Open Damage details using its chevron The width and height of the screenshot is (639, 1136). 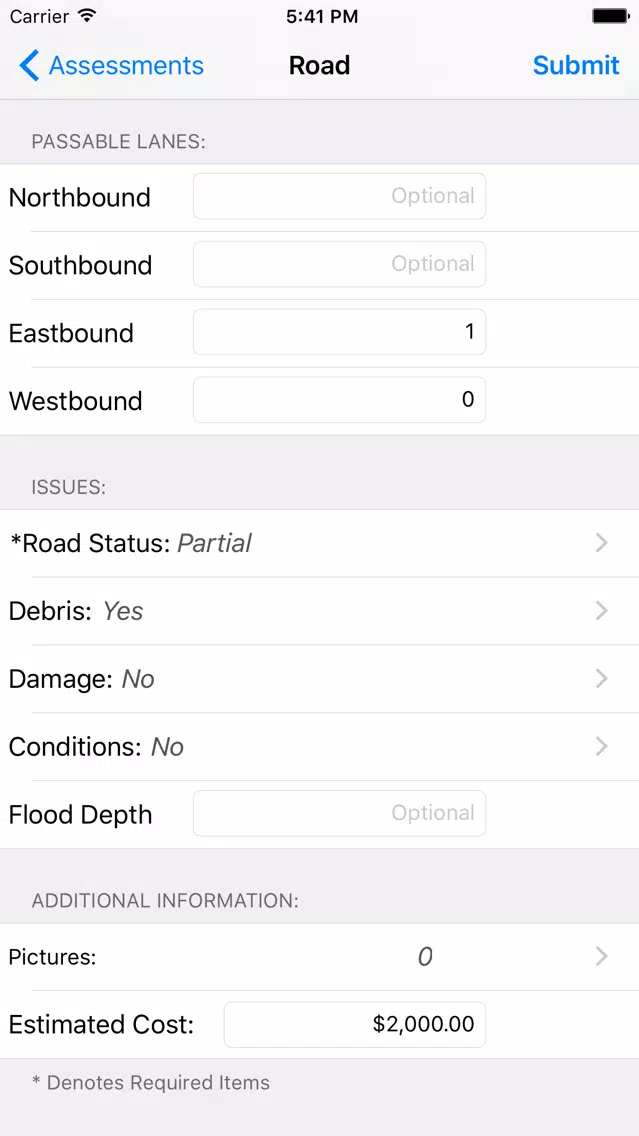click(x=601, y=679)
